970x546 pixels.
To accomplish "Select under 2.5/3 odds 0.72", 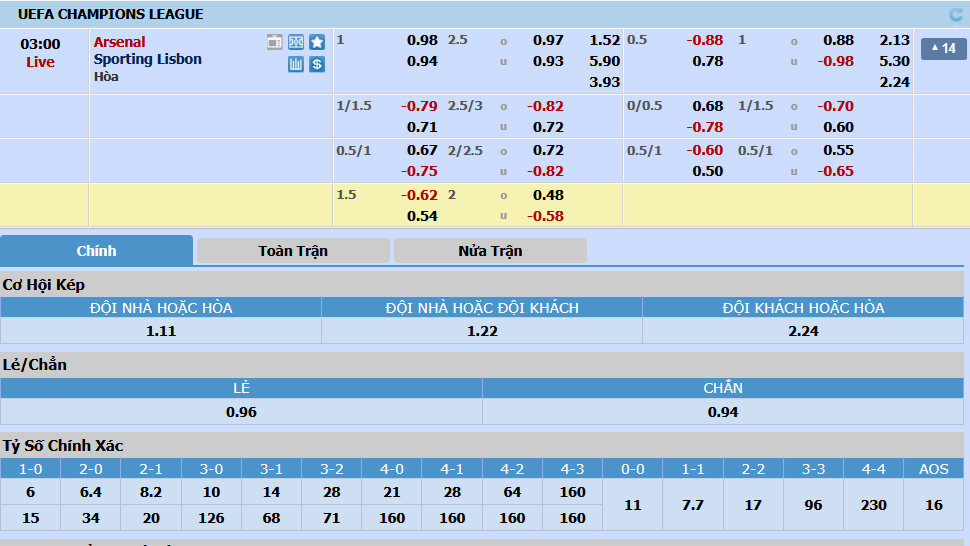I will 548,127.
